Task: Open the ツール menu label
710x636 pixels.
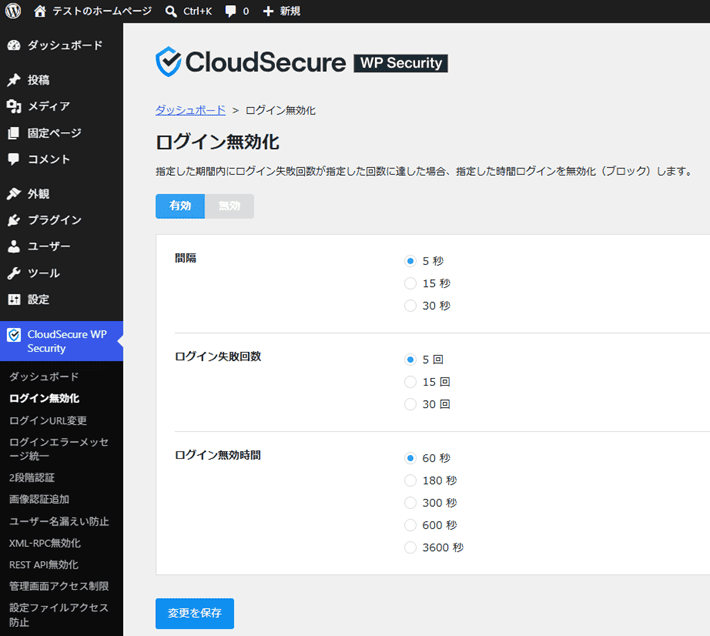Action: click(x=43, y=273)
